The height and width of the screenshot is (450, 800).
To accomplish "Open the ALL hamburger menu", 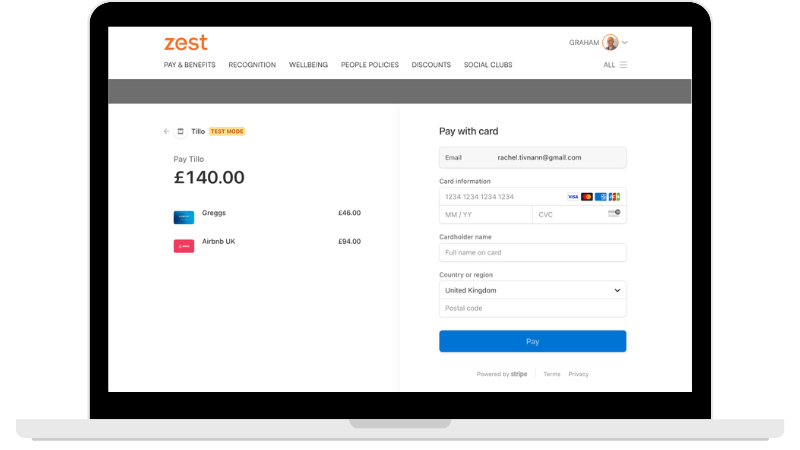I will point(623,65).
